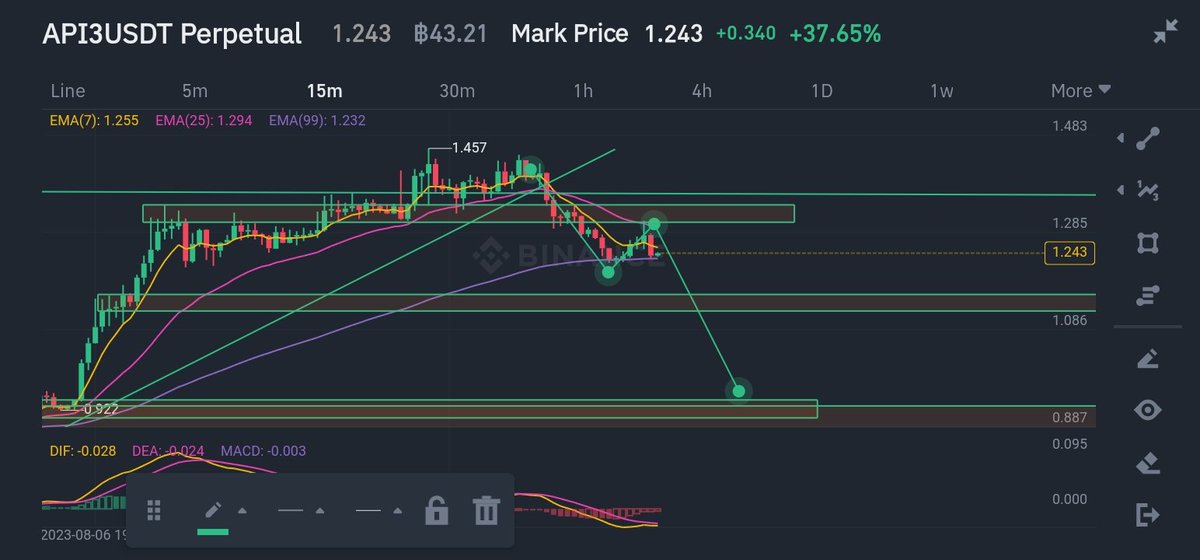Click the 1.457 high price label

pos(469,148)
